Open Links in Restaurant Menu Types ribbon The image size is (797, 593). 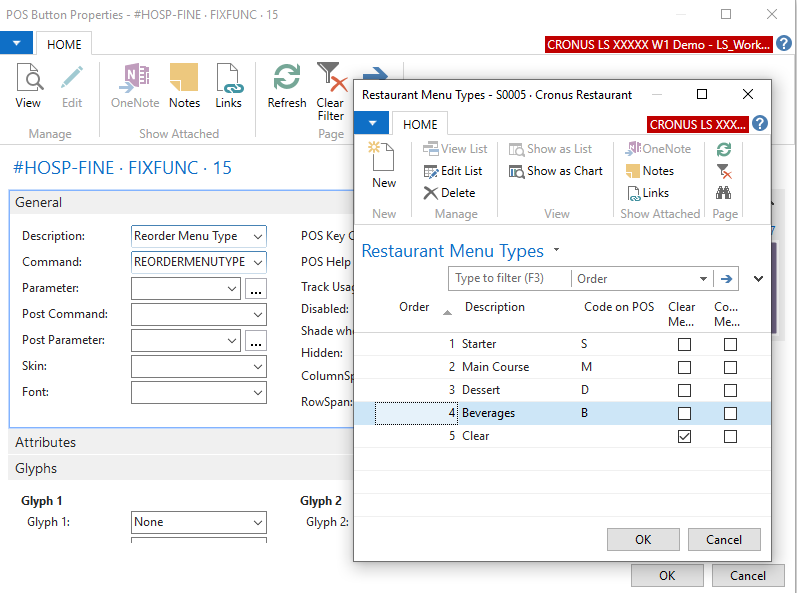pyautogui.click(x=648, y=193)
